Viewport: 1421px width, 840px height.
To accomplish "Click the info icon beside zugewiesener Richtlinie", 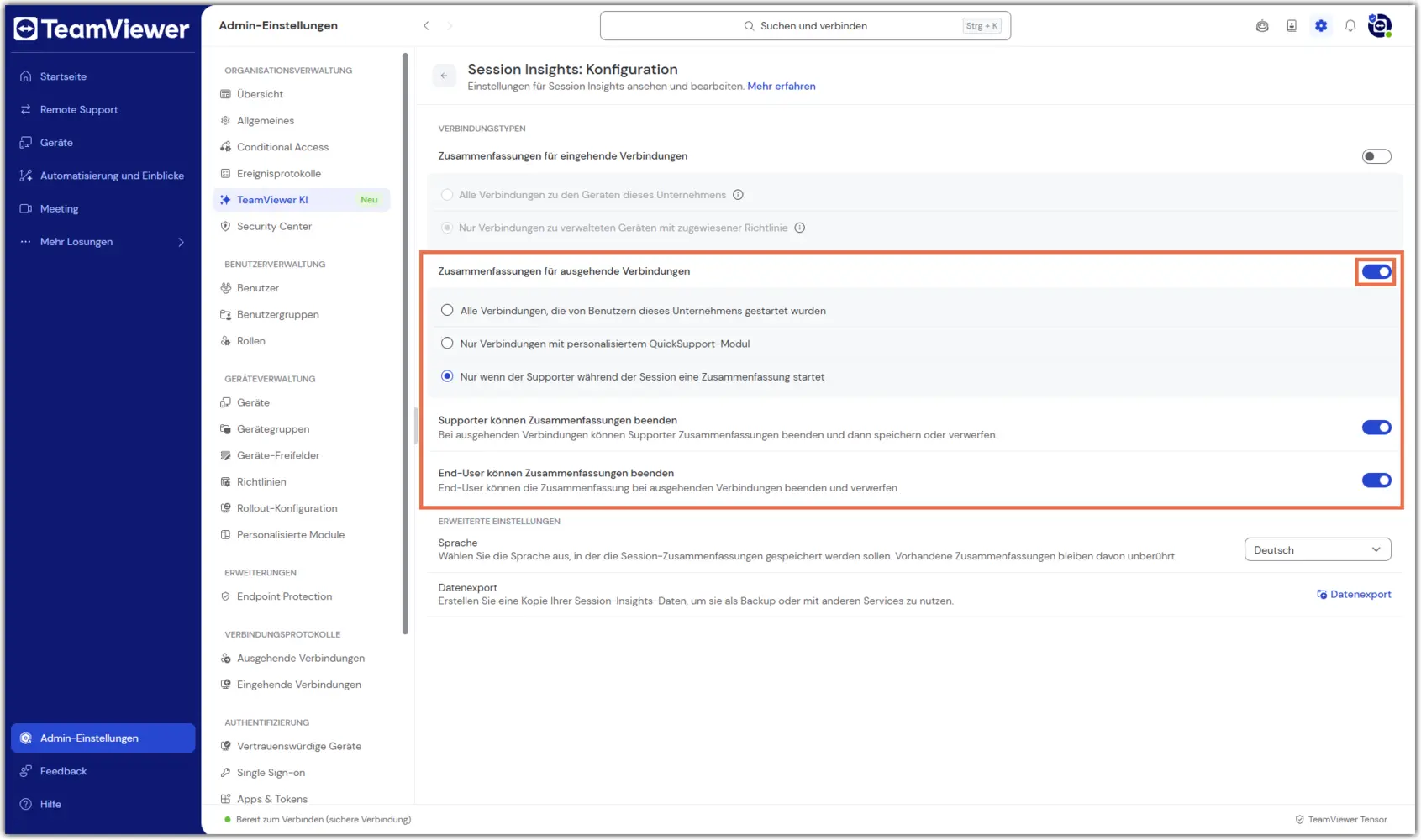I will (800, 228).
